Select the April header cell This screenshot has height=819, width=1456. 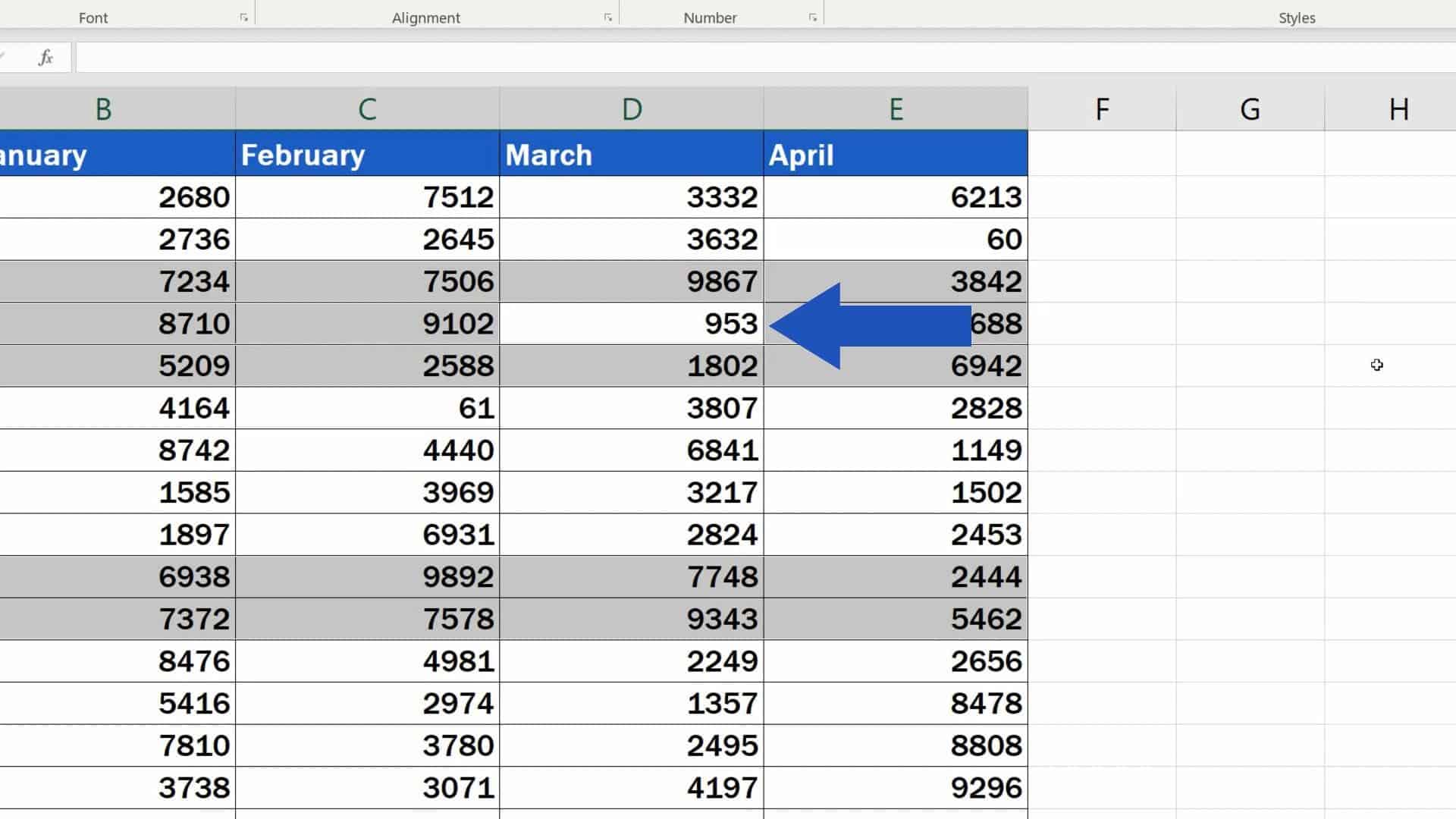(895, 154)
